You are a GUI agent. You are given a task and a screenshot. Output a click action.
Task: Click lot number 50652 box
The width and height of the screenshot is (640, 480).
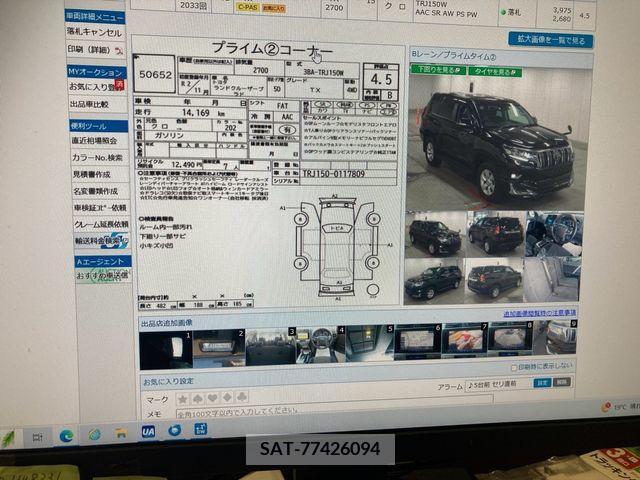pos(155,74)
